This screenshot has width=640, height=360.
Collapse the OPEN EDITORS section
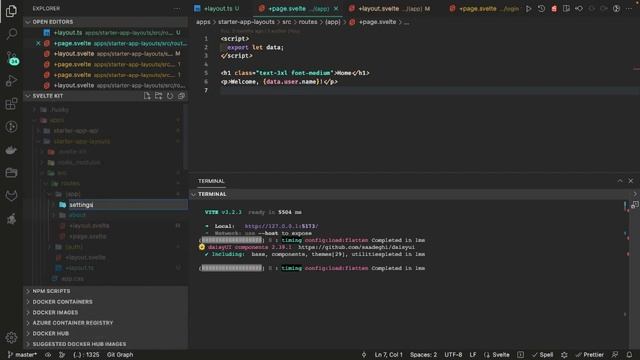pos(105,22)
